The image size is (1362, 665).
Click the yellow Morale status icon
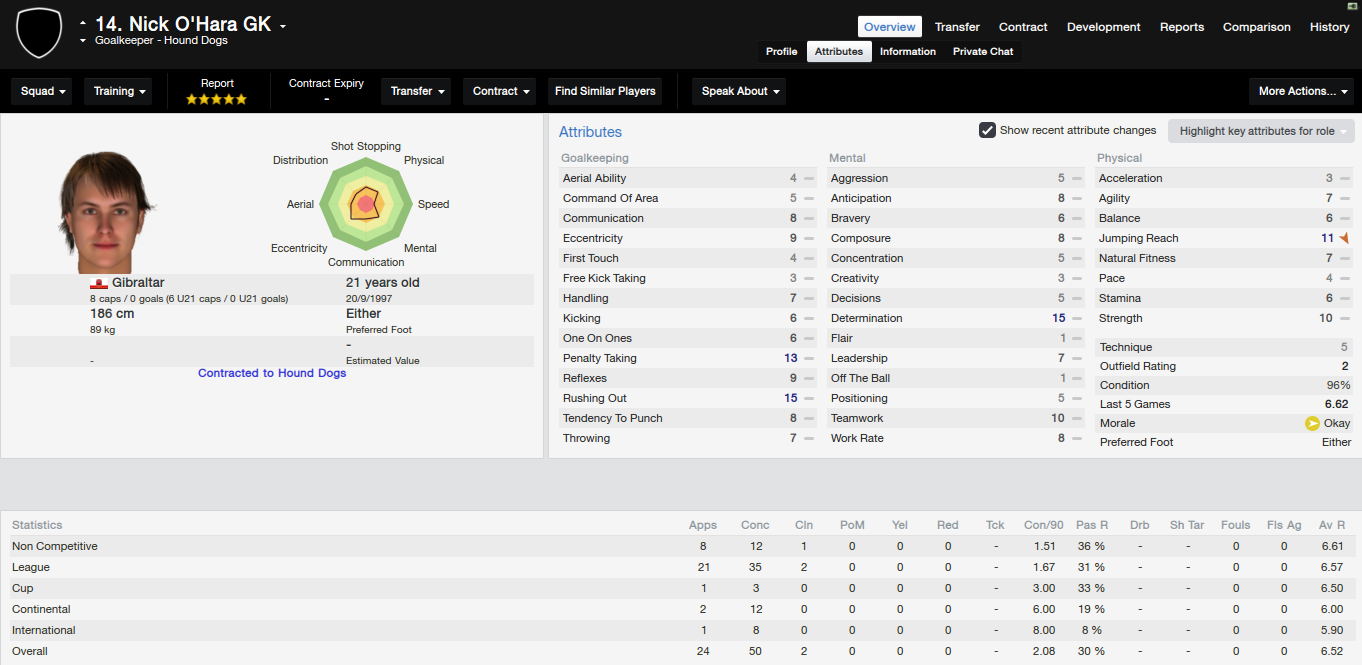[x=1312, y=423]
